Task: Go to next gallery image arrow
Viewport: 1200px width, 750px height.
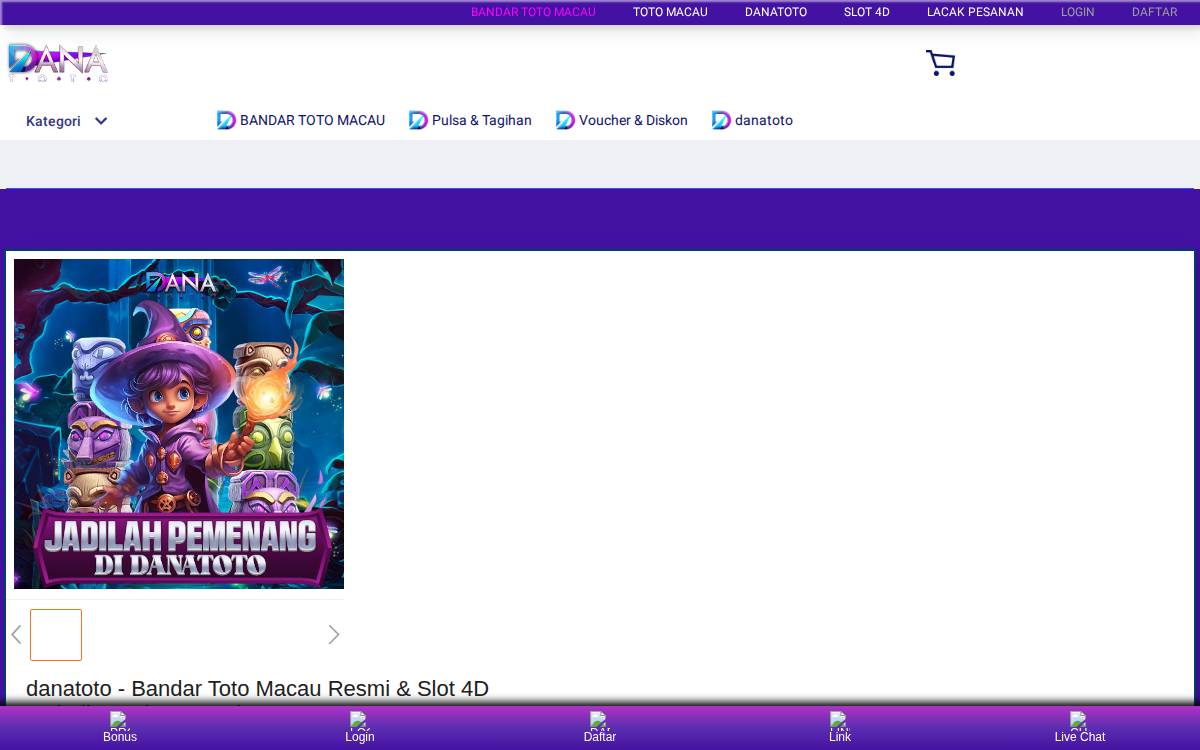Action: click(x=334, y=635)
